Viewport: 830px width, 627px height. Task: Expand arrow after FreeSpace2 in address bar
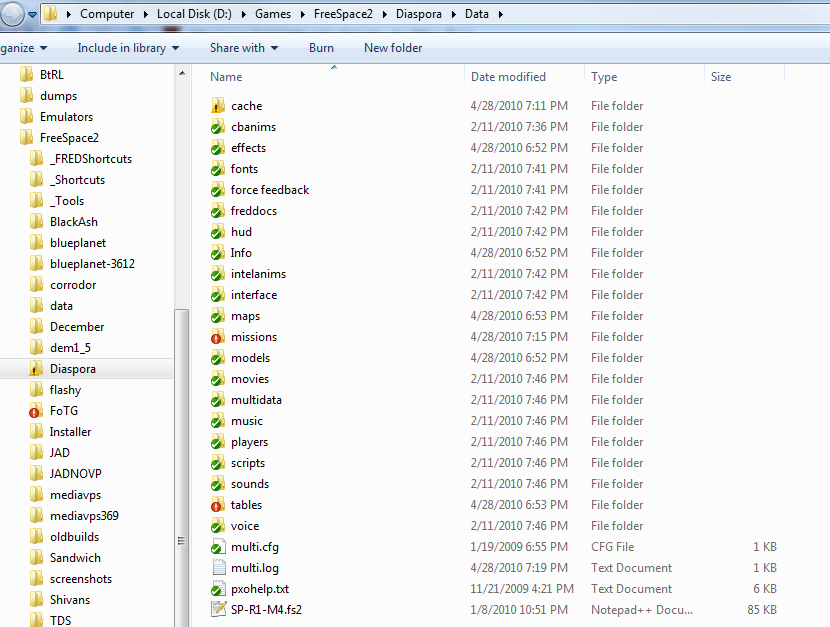pyautogui.click(x=385, y=14)
